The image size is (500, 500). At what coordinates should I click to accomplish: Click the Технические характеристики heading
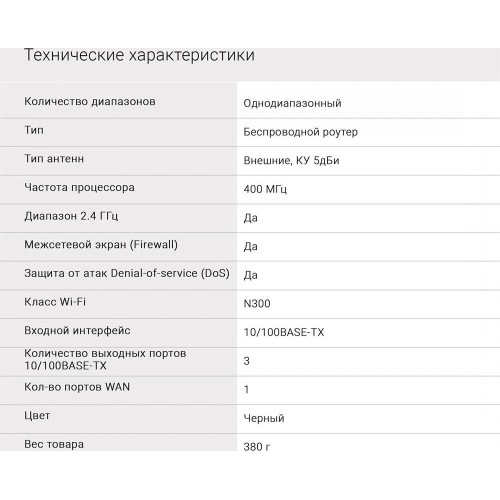point(139,55)
